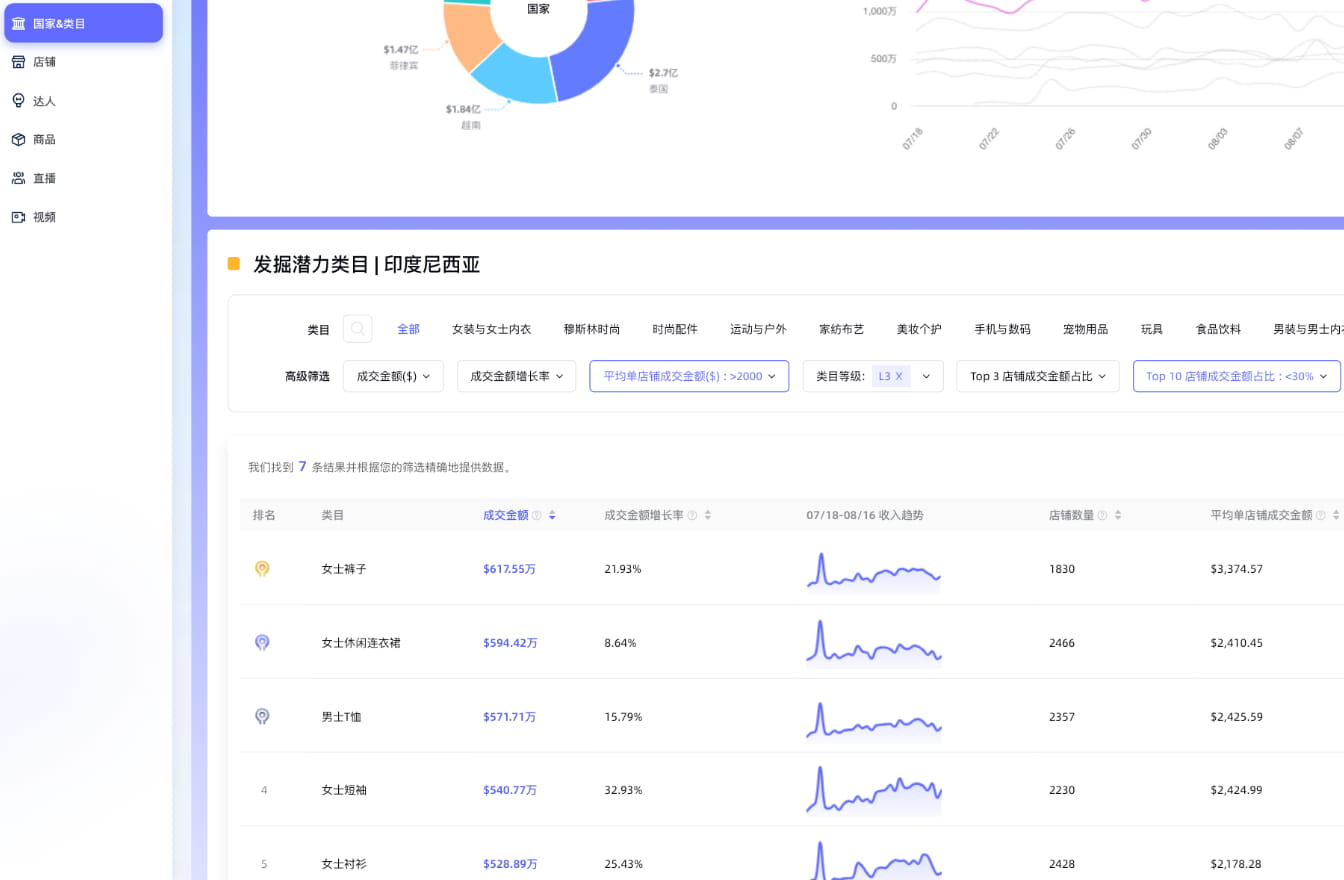Toggle sort order on 成交金额 column

coord(551,514)
